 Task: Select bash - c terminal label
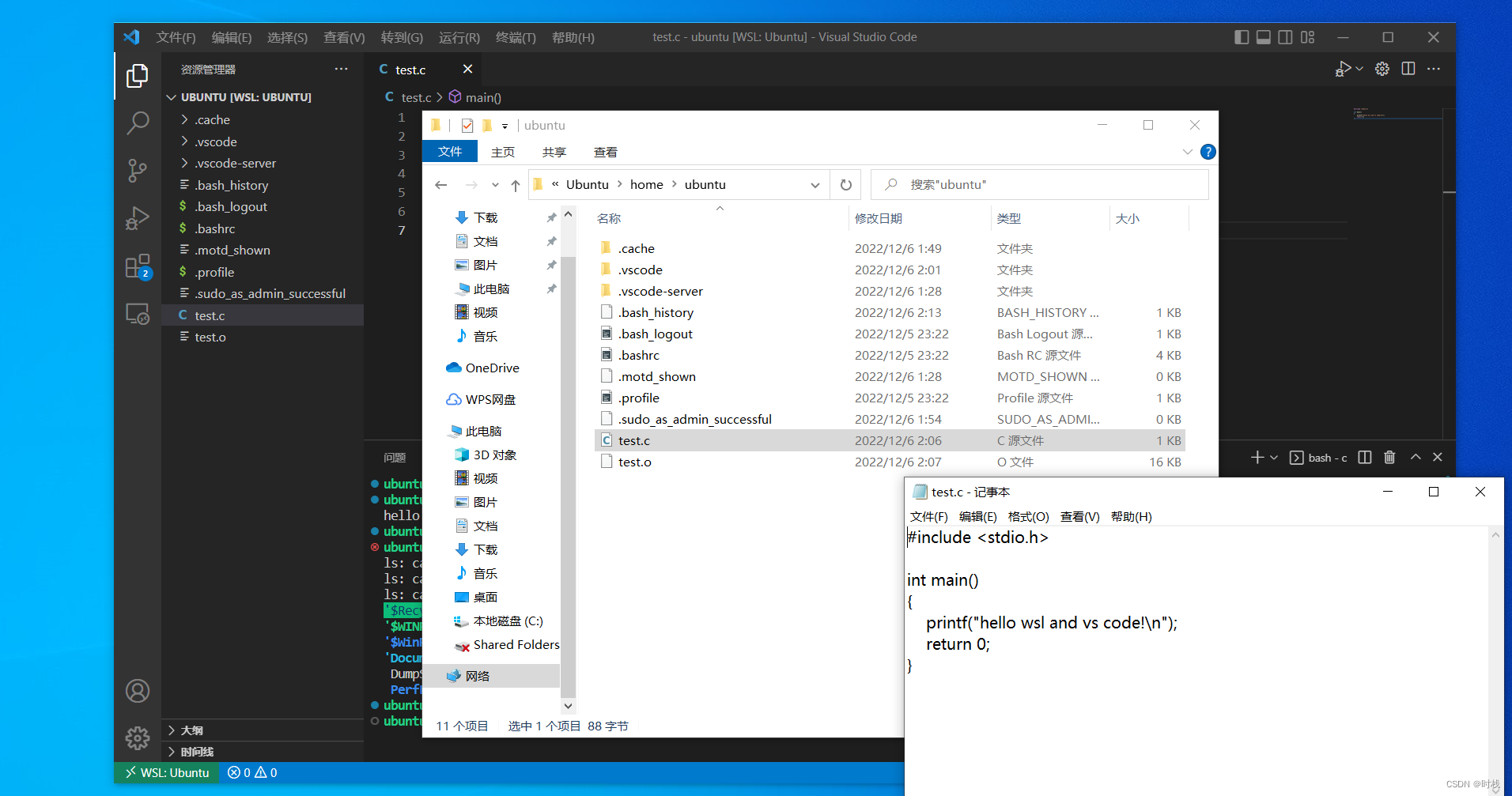pos(1318,457)
